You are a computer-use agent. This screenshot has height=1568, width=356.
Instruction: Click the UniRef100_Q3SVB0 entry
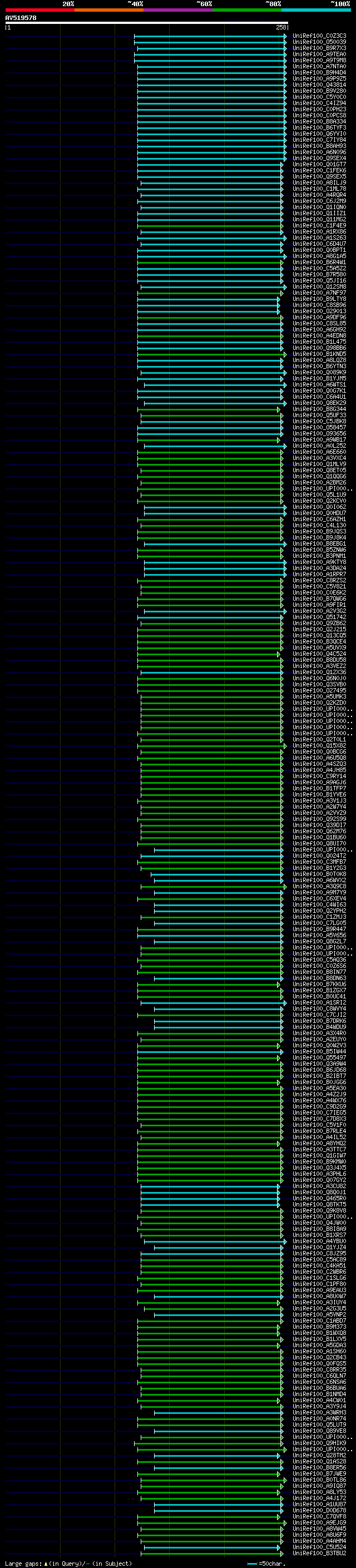pyautogui.click(x=319, y=685)
